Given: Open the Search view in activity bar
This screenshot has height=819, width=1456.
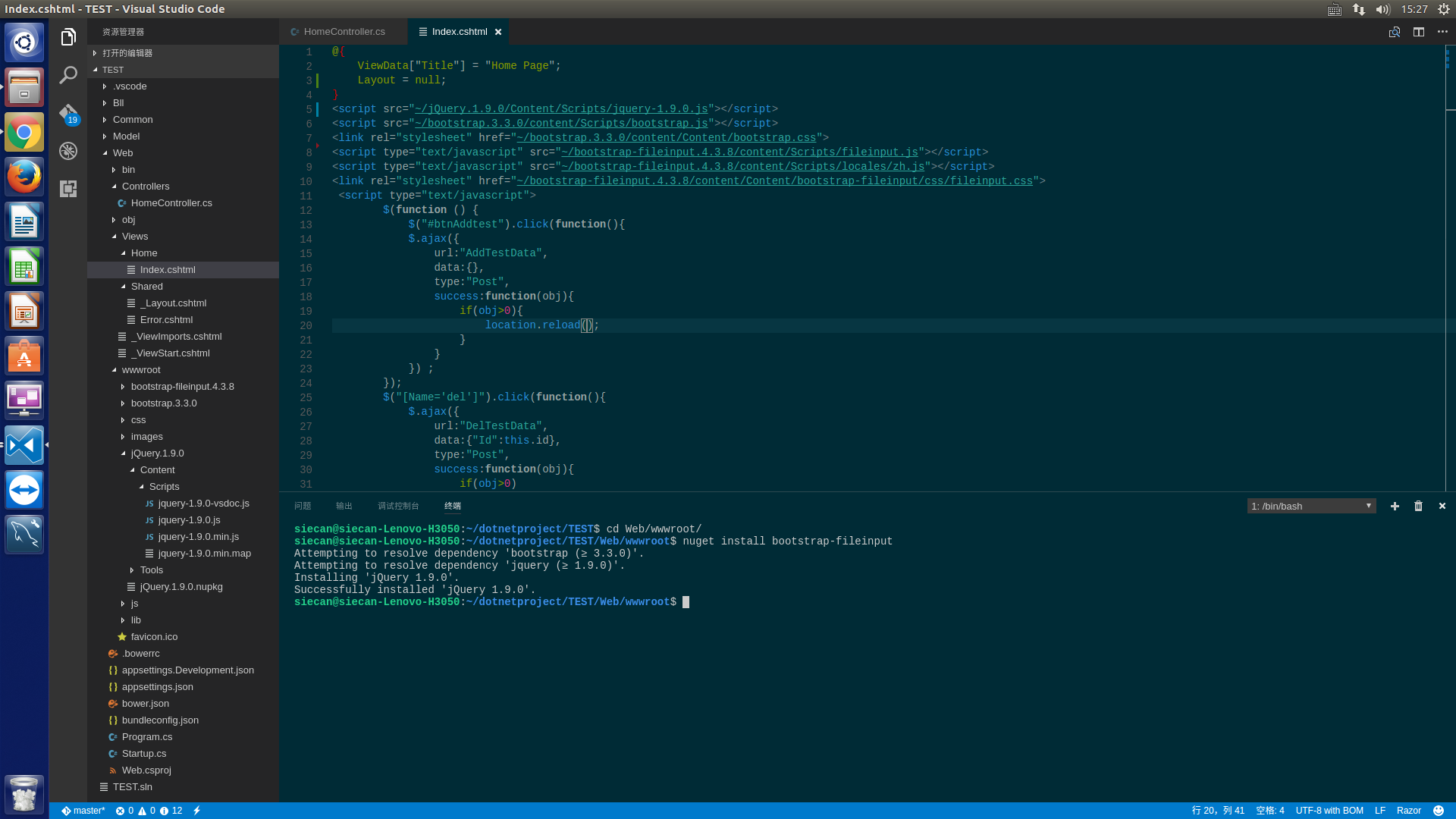Looking at the screenshot, I should click(68, 74).
